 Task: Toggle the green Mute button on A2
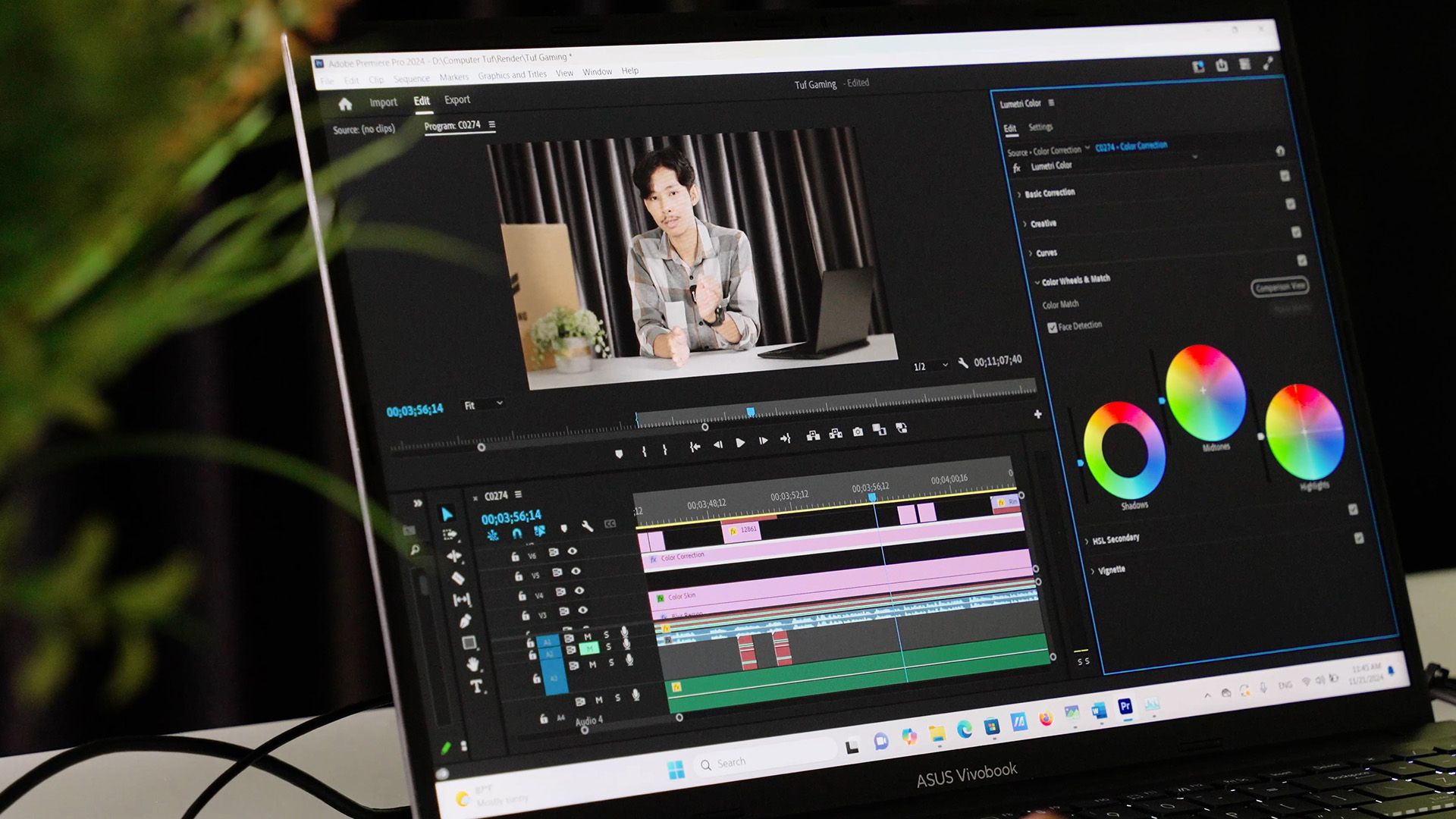[x=589, y=648]
